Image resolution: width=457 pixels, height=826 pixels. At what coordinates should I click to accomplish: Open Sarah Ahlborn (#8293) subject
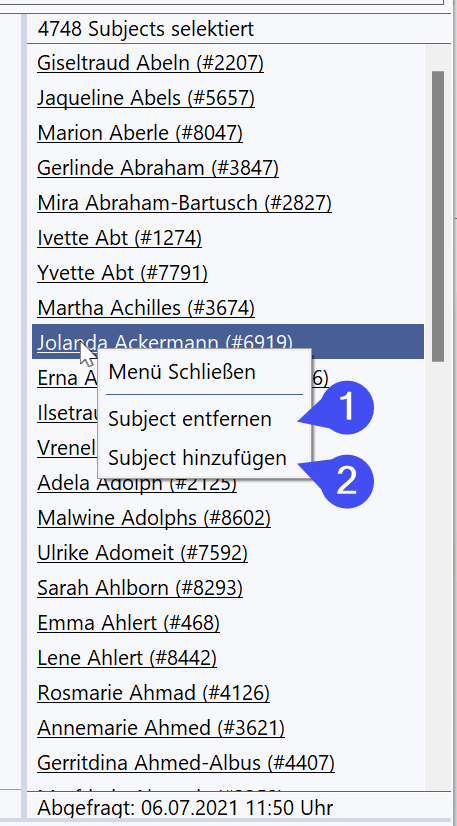[x=140, y=588]
